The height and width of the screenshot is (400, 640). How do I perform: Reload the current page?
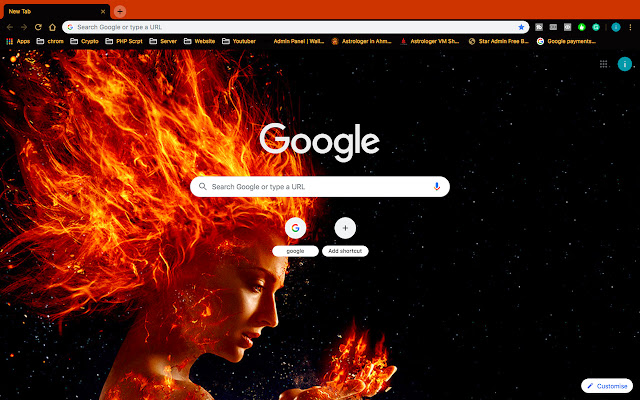tap(38, 27)
